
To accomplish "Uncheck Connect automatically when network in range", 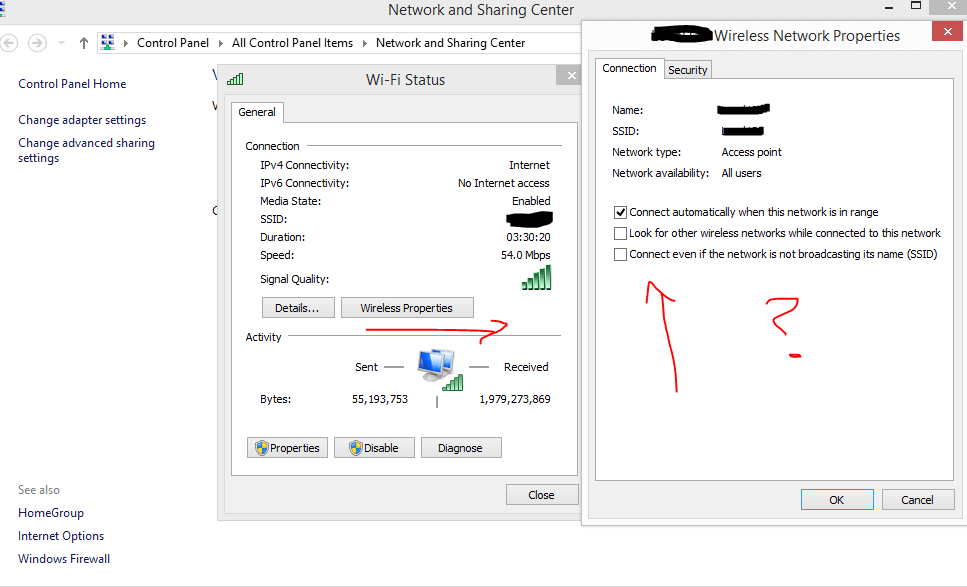I will click(621, 212).
